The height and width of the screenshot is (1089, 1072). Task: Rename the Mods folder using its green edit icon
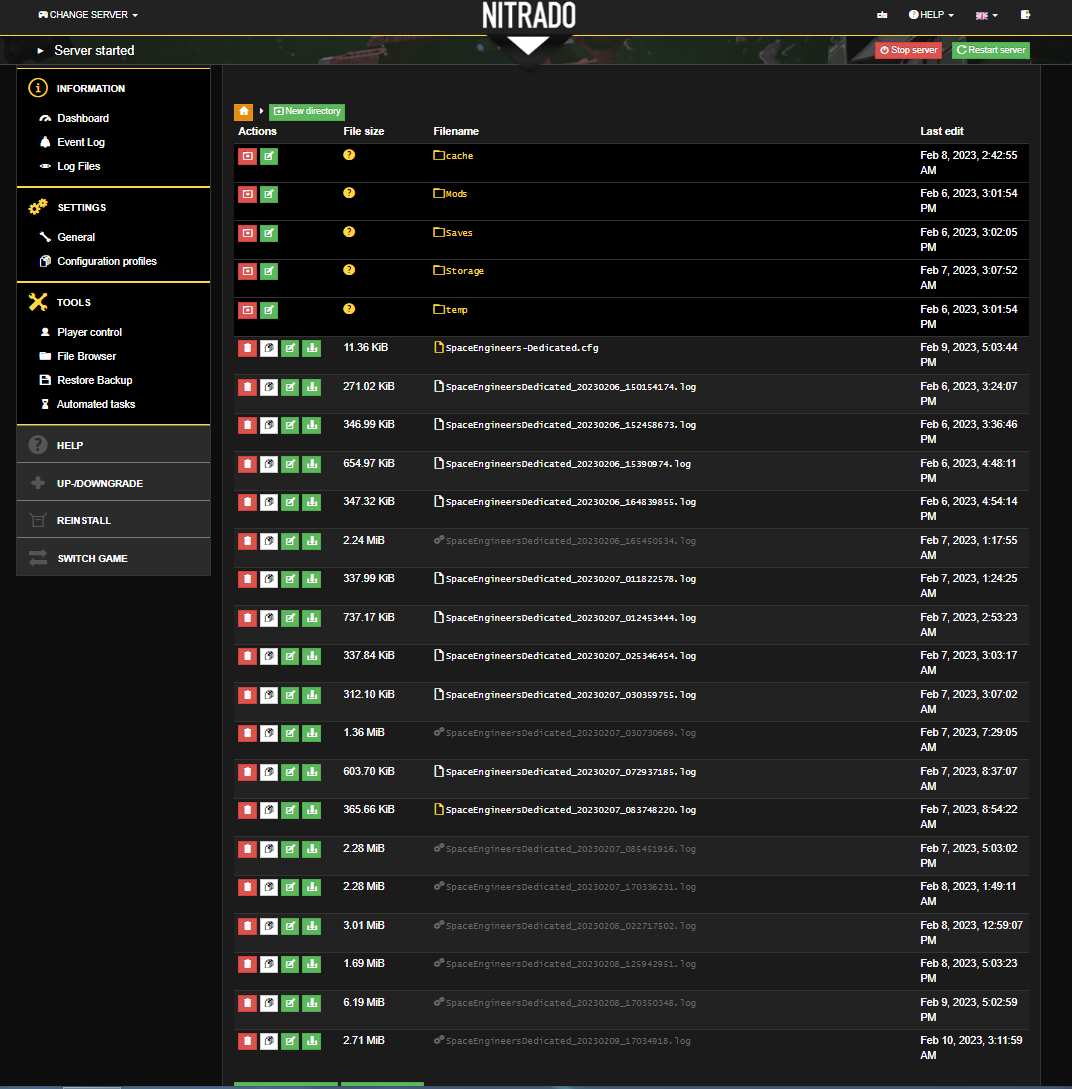click(269, 194)
